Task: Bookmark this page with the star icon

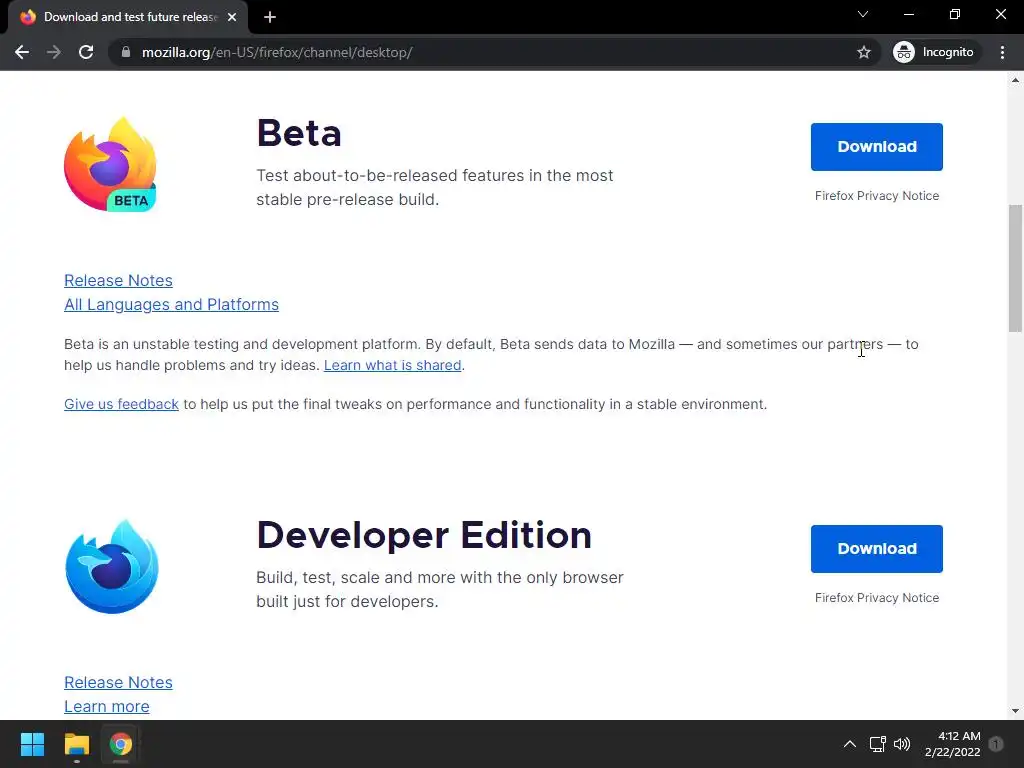Action: tap(863, 52)
